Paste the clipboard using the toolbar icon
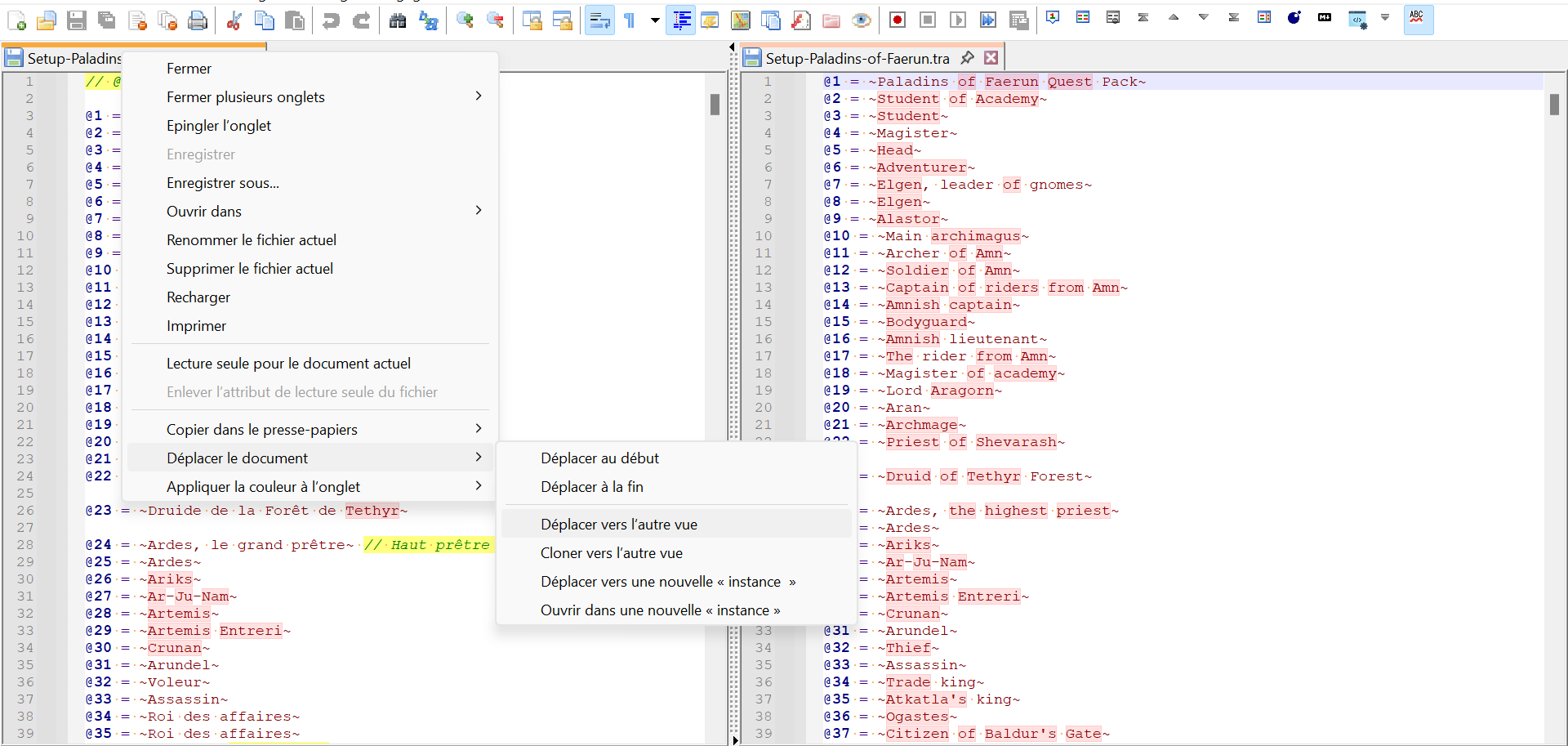Image resolution: width=1568 pixels, height=746 pixels. [295, 20]
